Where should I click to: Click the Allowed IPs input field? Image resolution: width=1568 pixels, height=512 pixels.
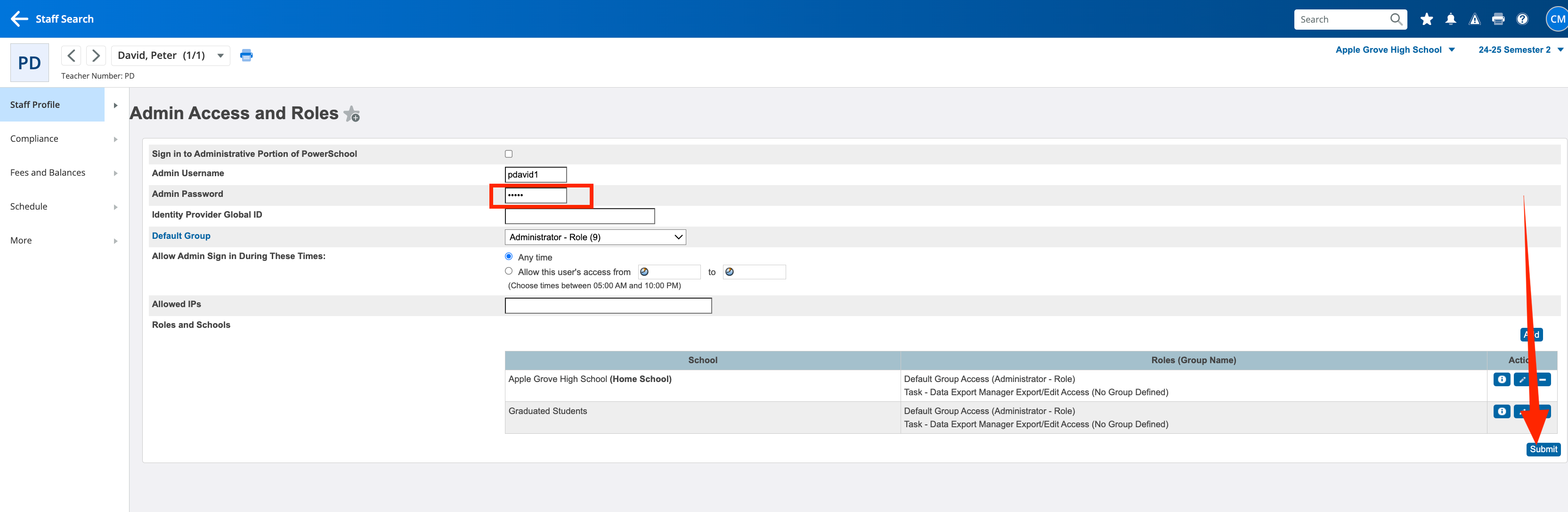pos(608,306)
